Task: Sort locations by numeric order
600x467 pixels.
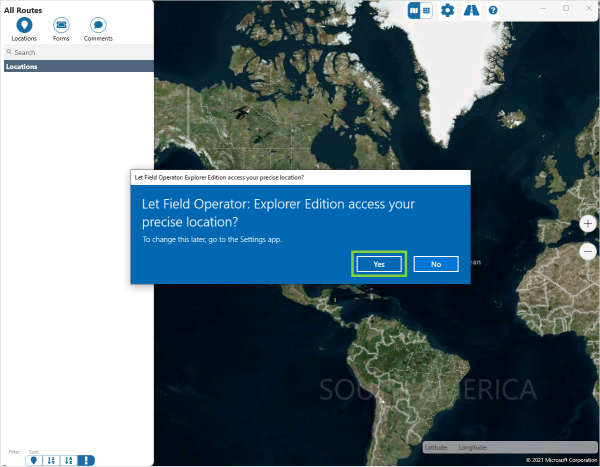Action: click(51, 460)
